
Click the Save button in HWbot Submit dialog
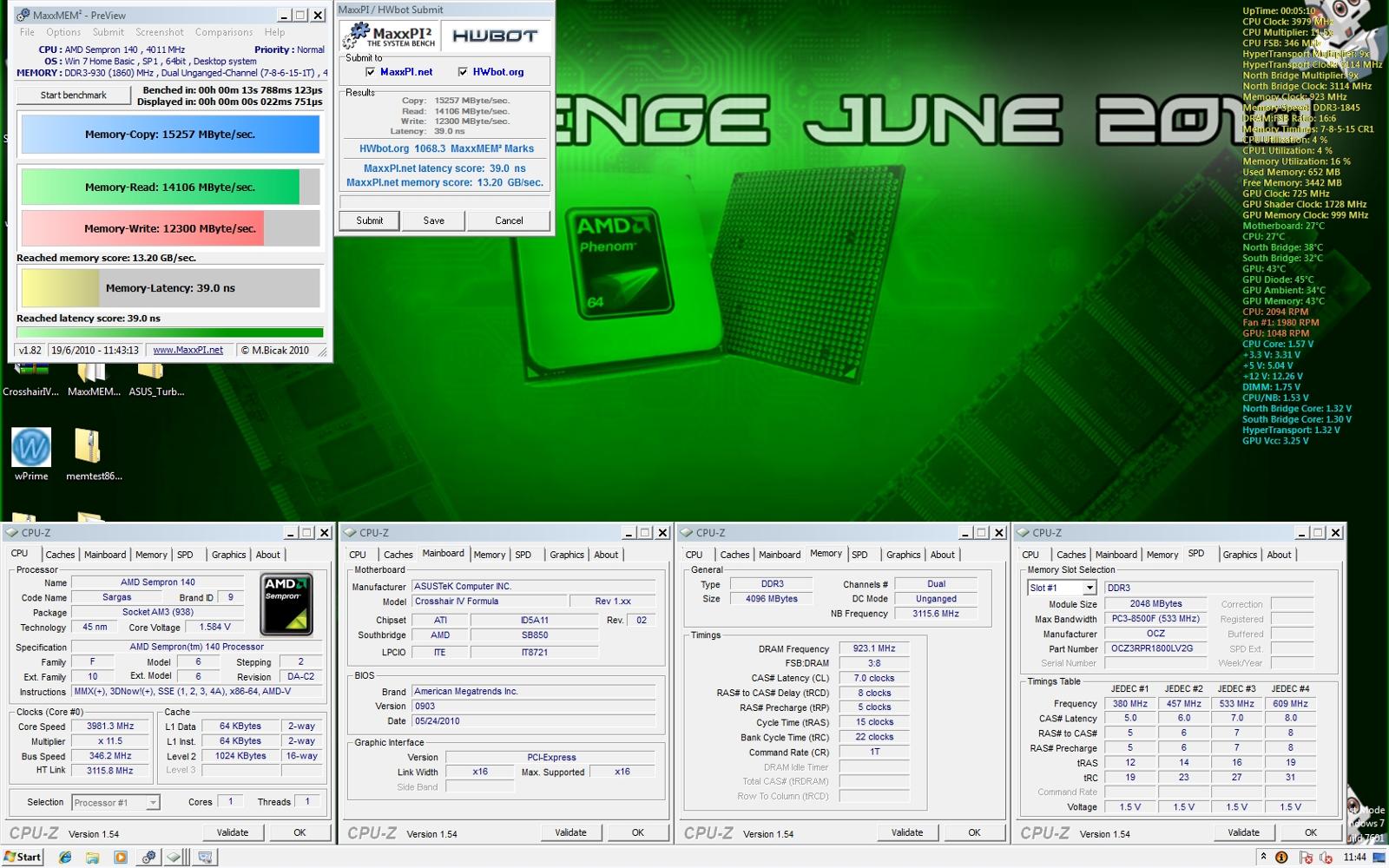point(433,220)
